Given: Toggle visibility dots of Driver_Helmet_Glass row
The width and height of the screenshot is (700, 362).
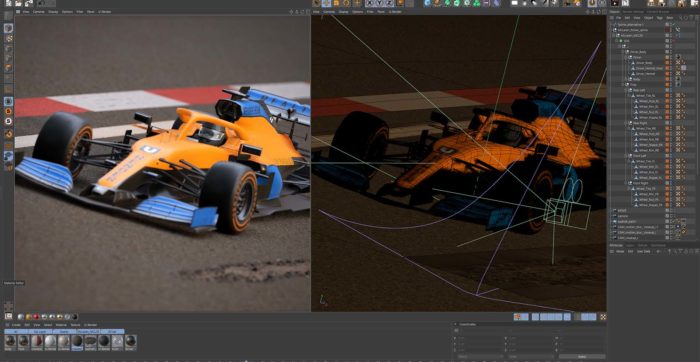Looking at the screenshot, I should tap(671, 68).
